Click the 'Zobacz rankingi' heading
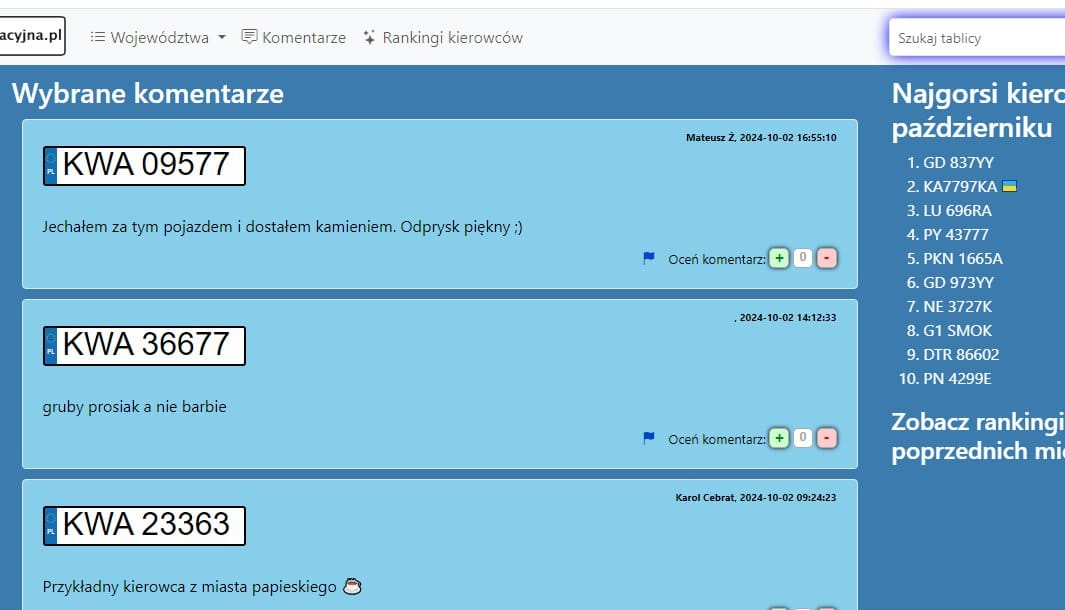This screenshot has height=610, width=1065. click(x=978, y=436)
